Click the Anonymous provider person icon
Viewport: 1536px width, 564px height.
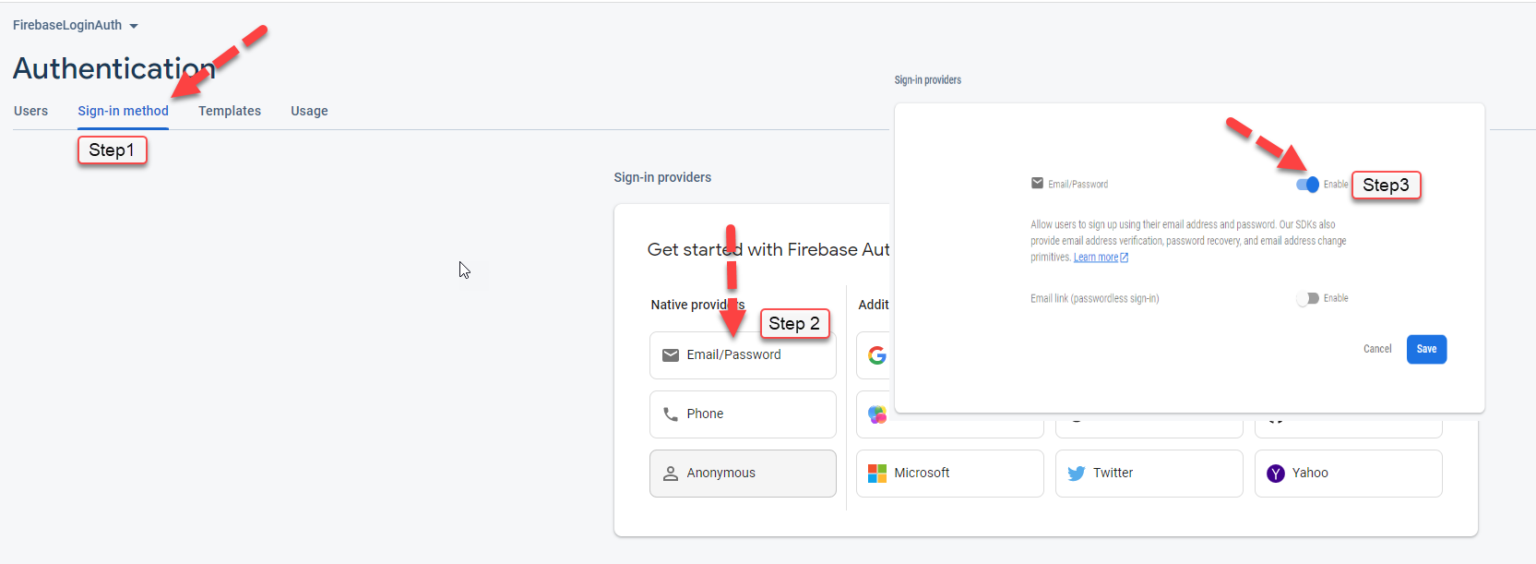pos(670,473)
